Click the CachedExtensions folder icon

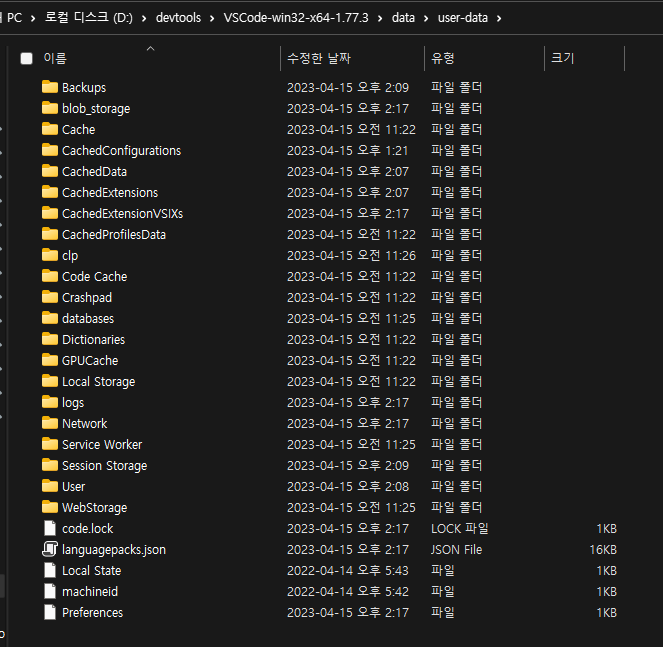(x=50, y=192)
